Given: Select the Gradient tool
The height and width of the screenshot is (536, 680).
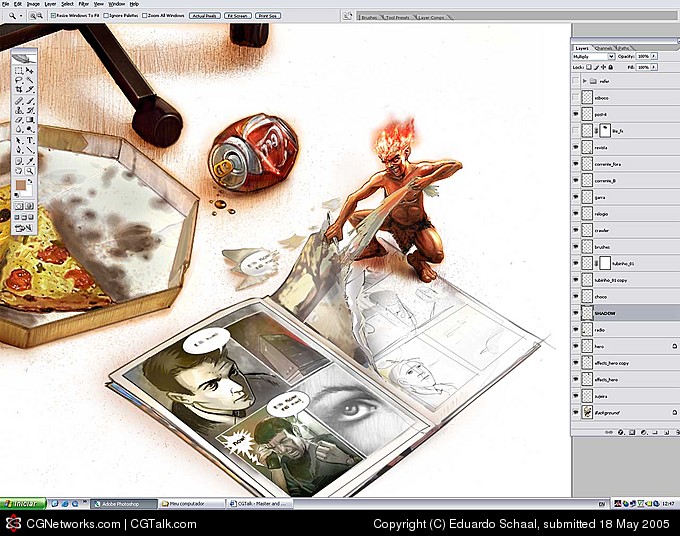Looking at the screenshot, I should [30, 120].
